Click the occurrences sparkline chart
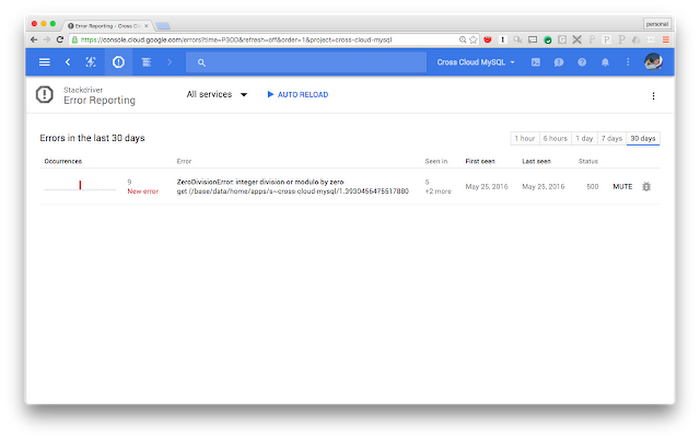The height and width of the screenshot is (441, 700). [80, 185]
